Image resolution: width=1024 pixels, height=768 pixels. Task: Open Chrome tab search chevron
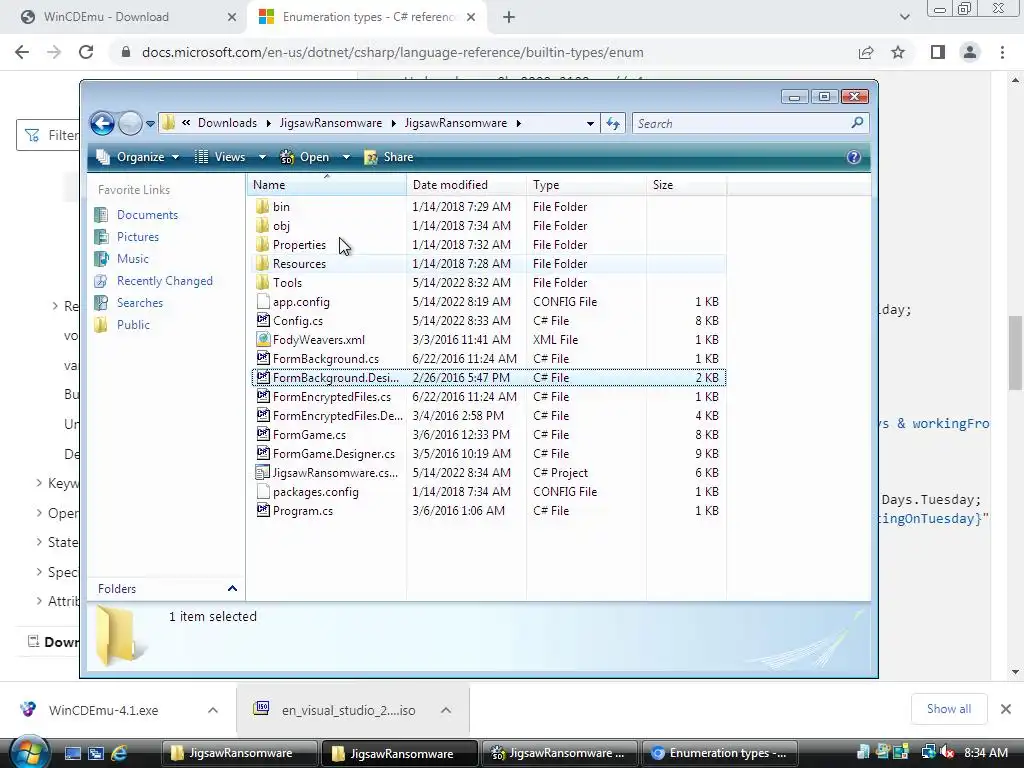pyautogui.click(x=904, y=18)
